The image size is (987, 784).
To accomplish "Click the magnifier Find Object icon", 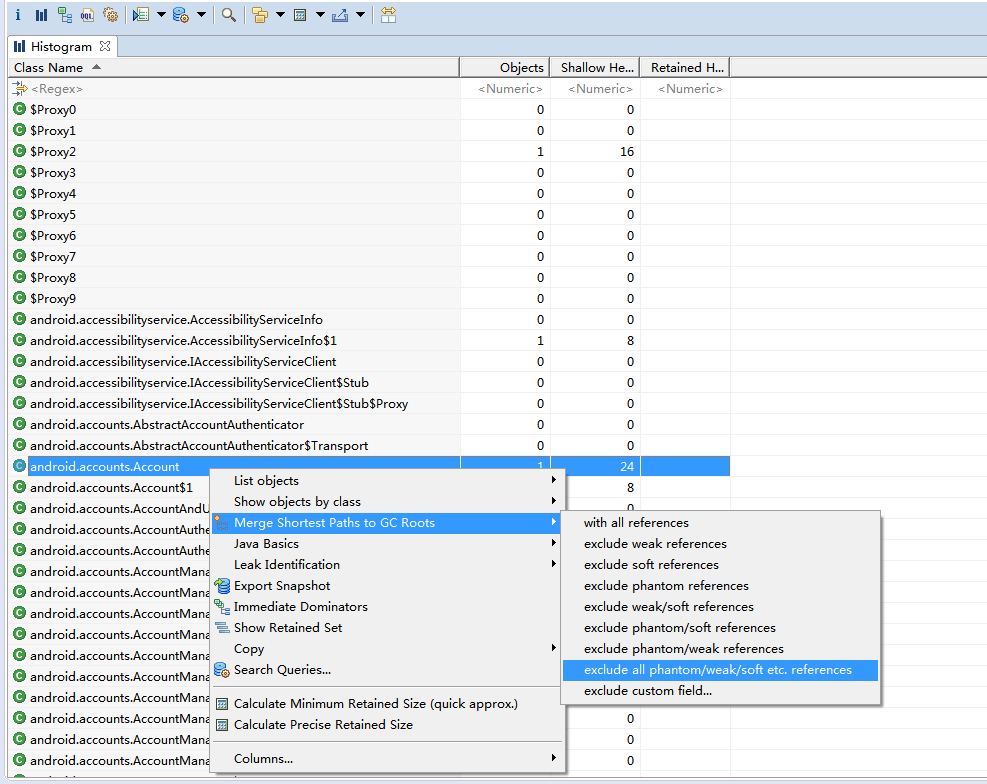I will [229, 15].
